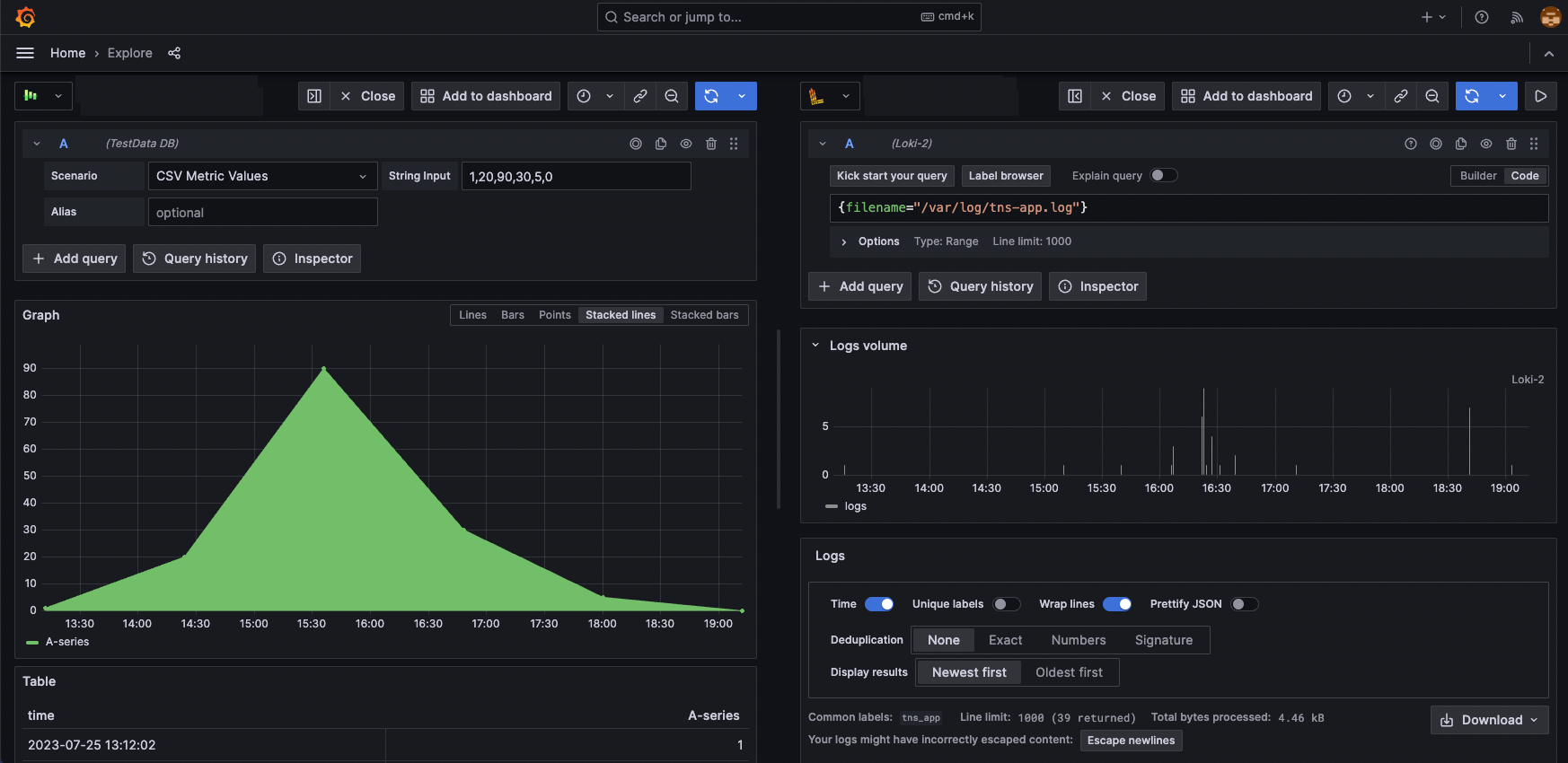Expand the Loki query Options section

[844, 241]
